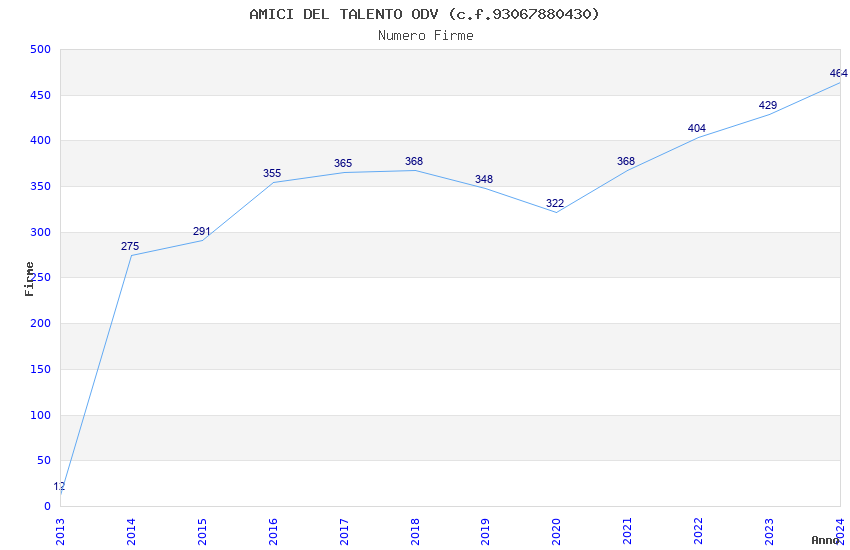Screen dimensions: 850x550
Task: Click the Anno x-axis title
Action: (825, 540)
